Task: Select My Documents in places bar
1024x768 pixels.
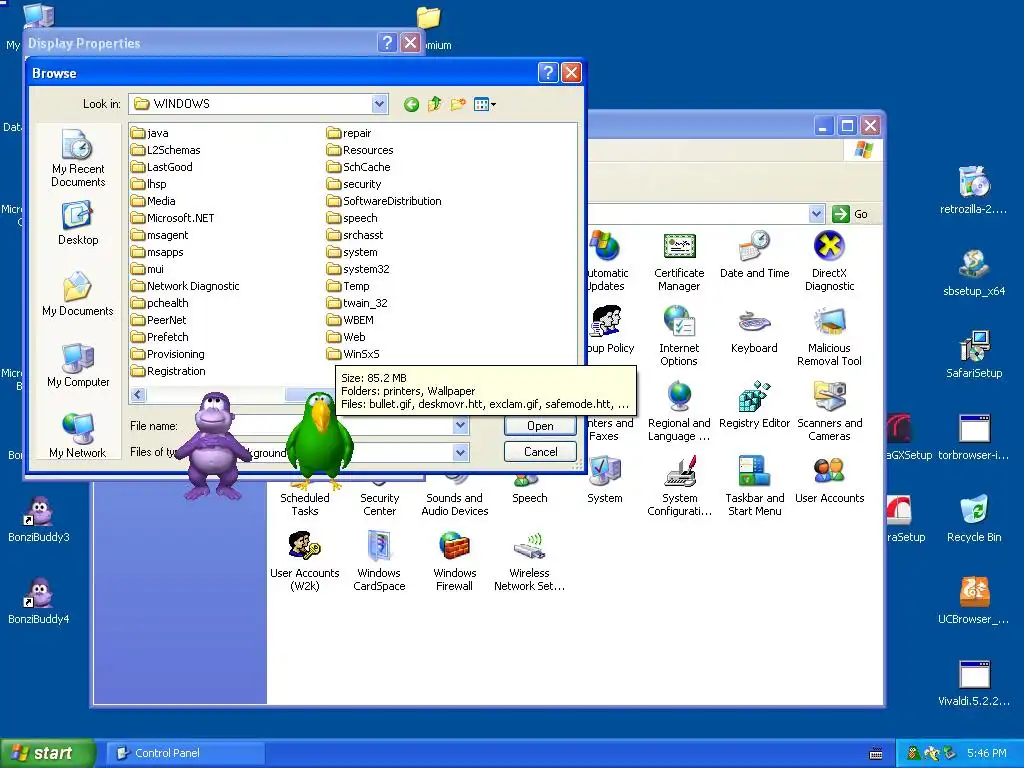Action: point(78,294)
